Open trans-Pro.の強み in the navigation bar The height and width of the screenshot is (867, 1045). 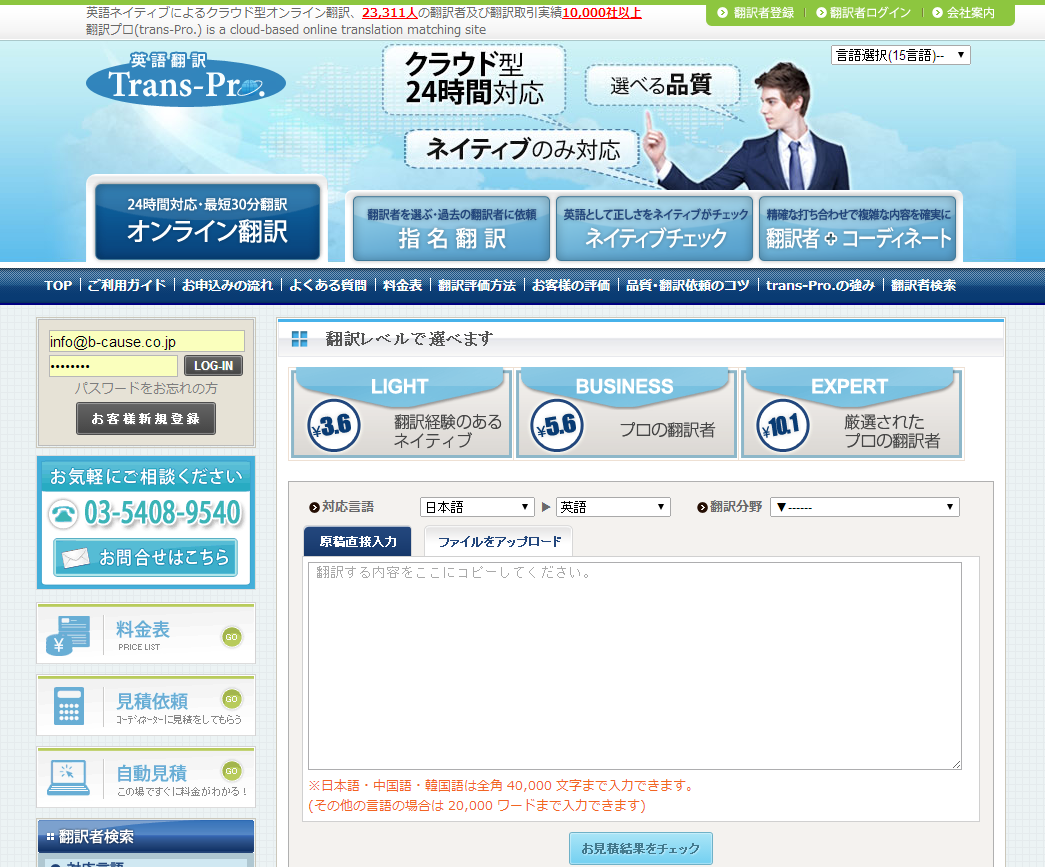click(x=820, y=286)
